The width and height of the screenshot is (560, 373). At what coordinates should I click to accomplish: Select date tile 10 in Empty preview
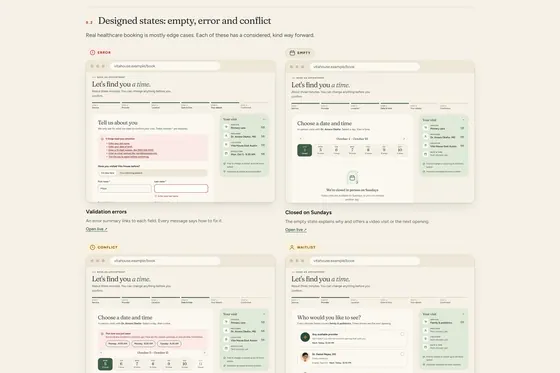click(400, 150)
